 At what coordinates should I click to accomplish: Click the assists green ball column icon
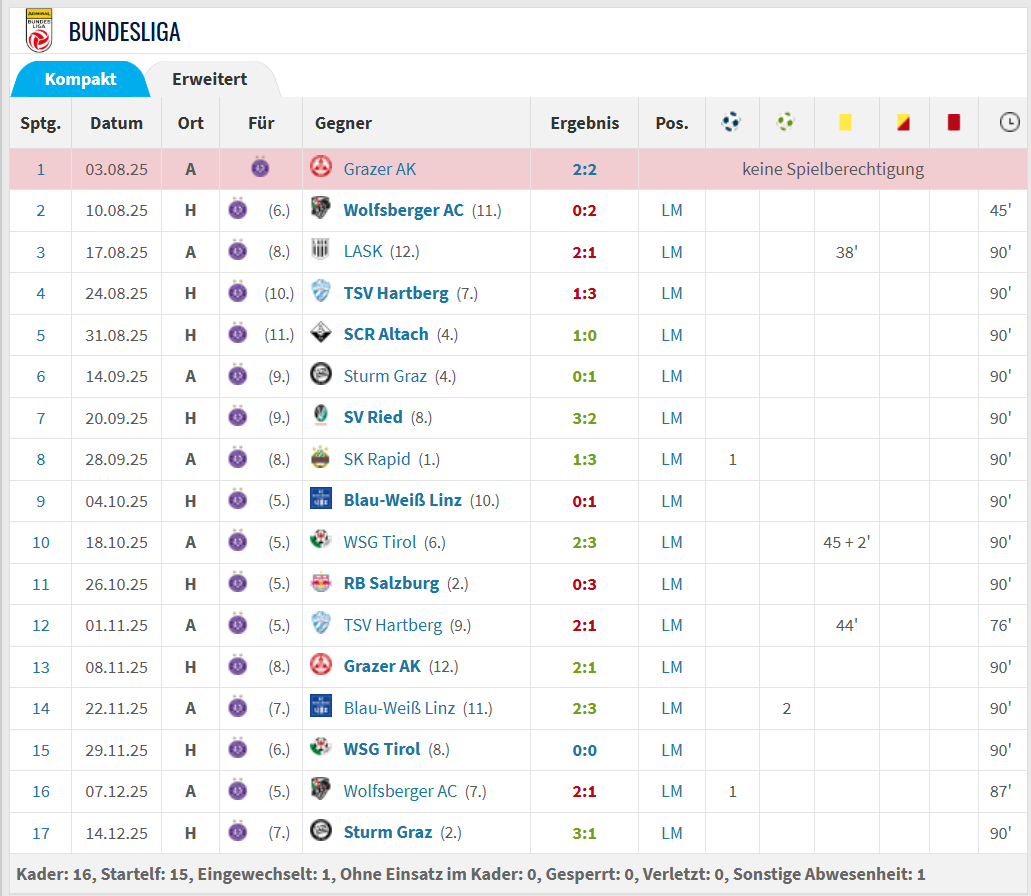coord(786,123)
